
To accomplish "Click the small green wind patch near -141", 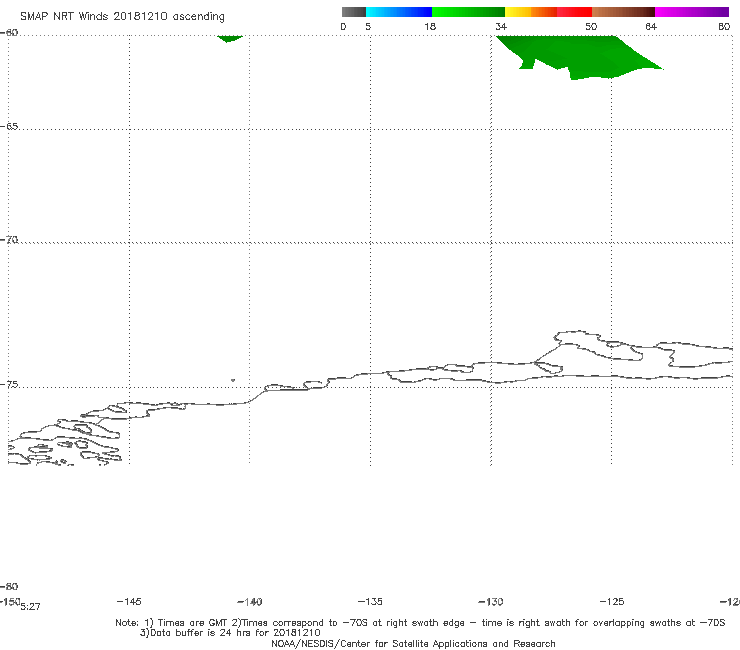I will 229,38.
